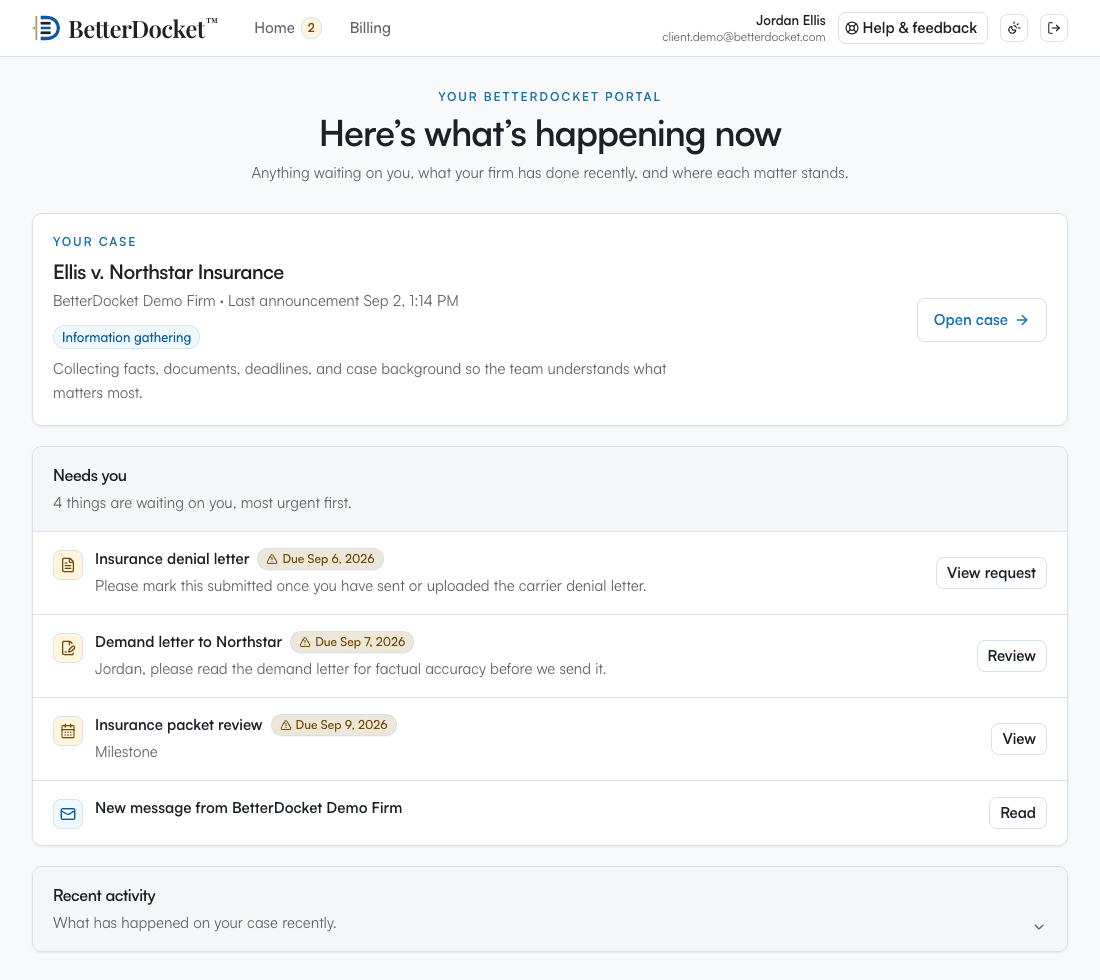Click the Recent activity heading
This screenshot has width=1100, height=980.
coord(105,896)
